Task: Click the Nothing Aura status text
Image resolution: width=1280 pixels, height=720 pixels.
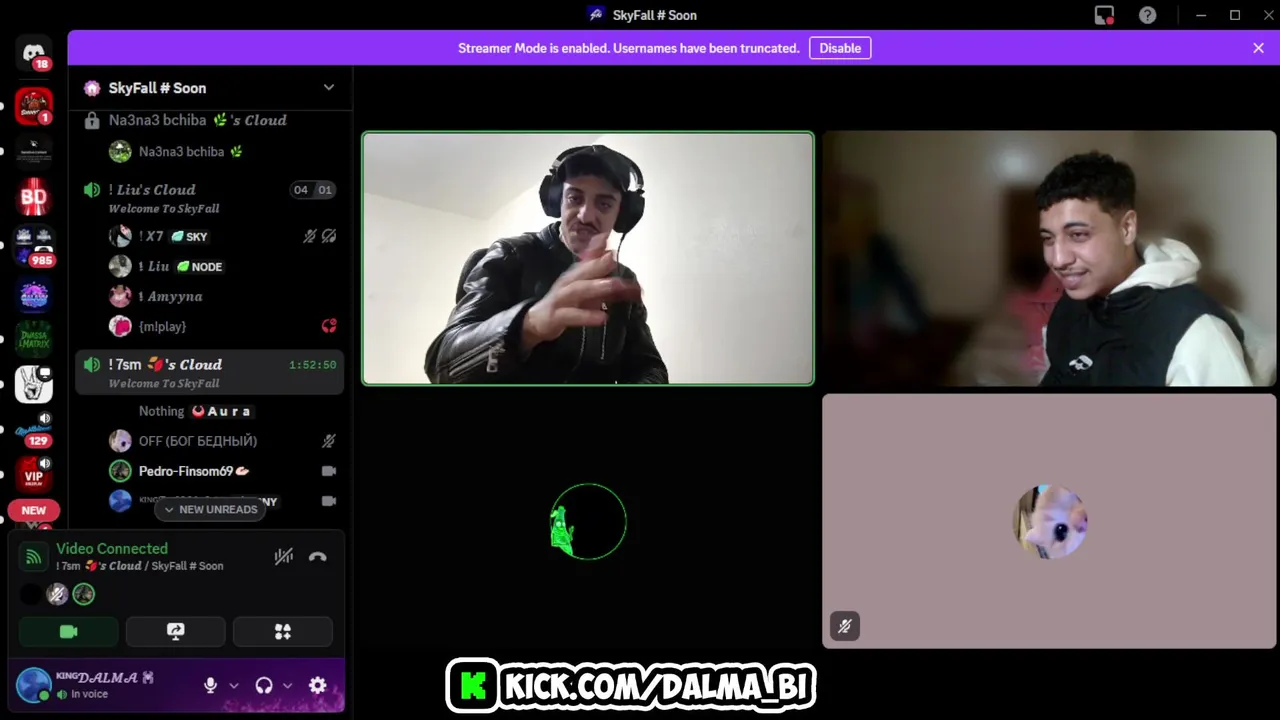Action: (196, 411)
